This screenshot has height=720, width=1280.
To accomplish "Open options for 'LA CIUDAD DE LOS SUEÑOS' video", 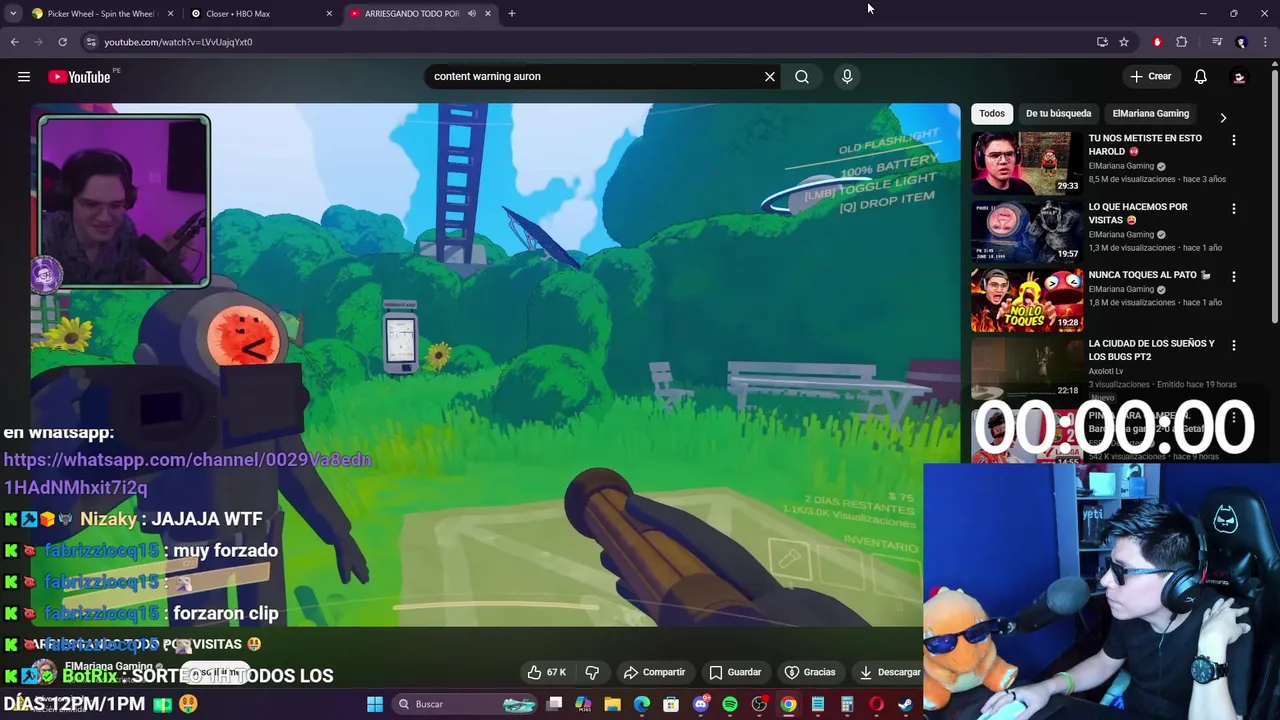I will pyautogui.click(x=1233, y=345).
